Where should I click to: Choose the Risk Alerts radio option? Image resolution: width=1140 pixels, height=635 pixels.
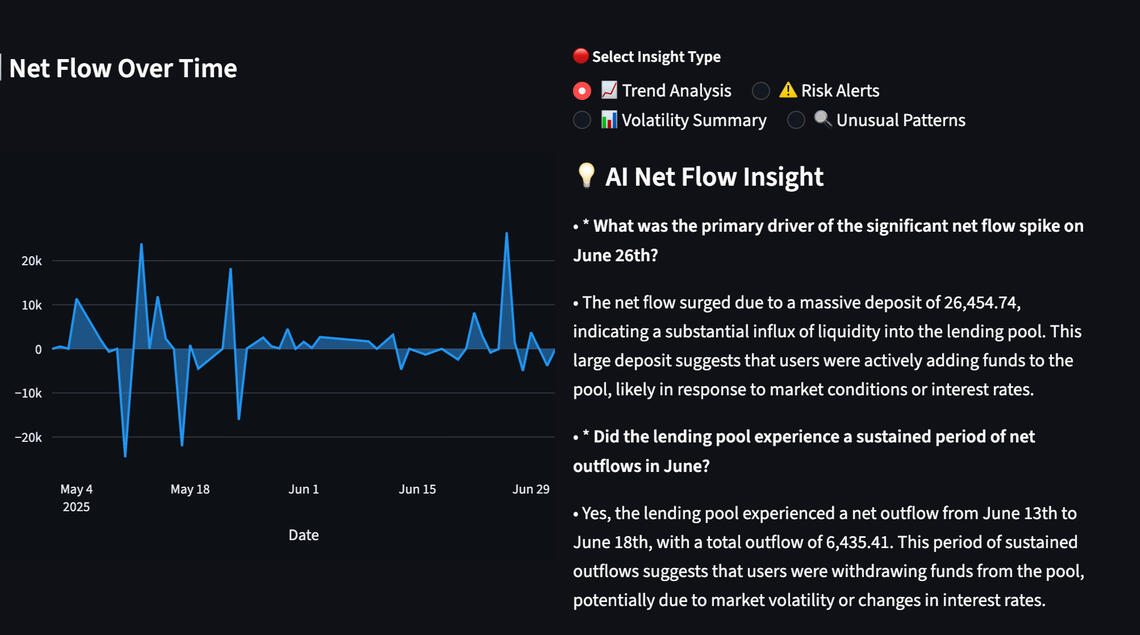click(x=761, y=91)
